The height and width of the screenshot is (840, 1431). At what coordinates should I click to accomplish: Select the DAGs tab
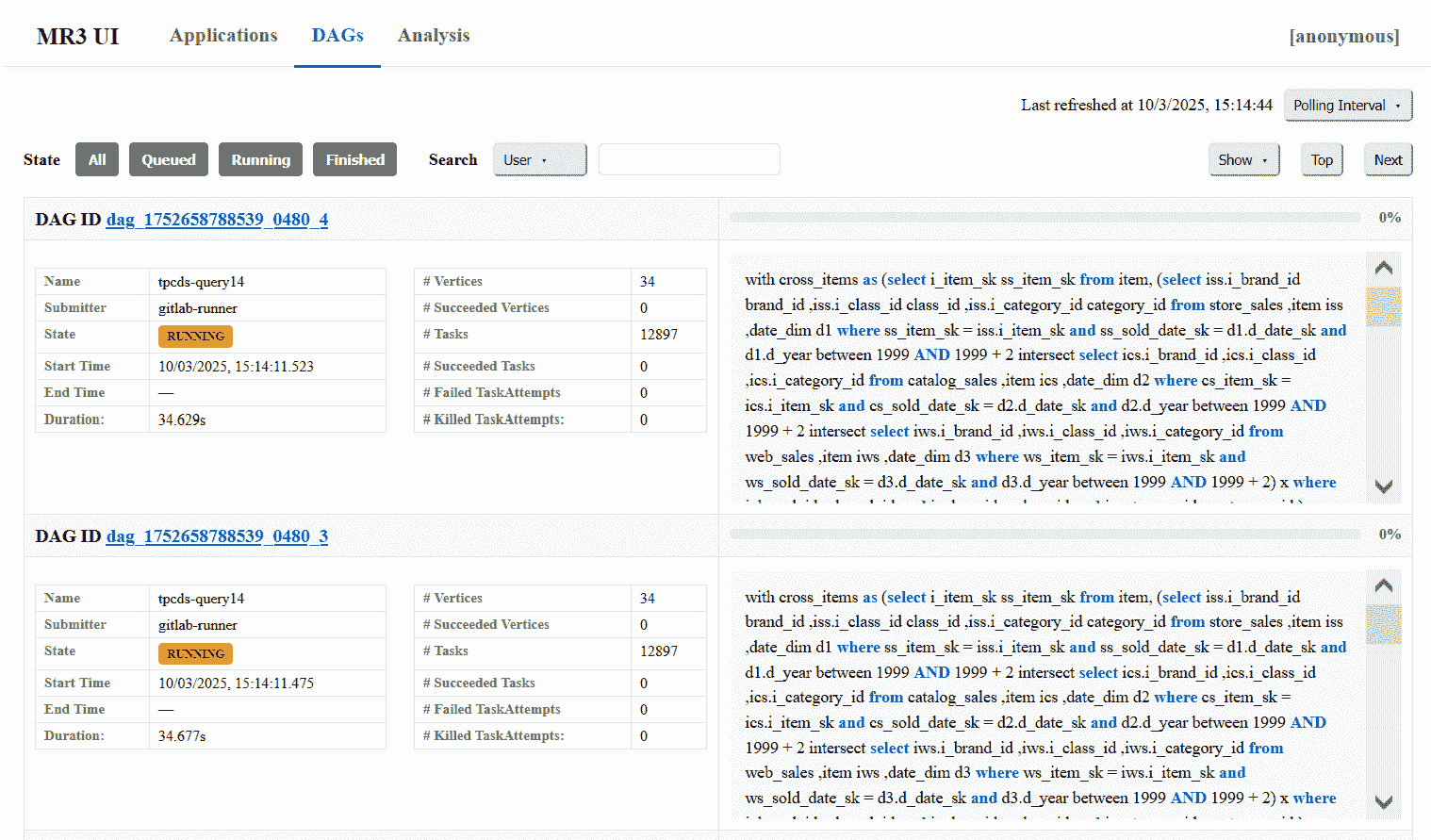337,36
